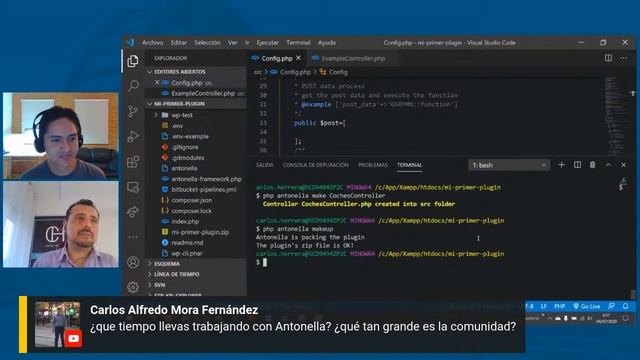Show the PROBLEMAS panel tab
The height and width of the screenshot is (360, 640).
pos(373,165)
